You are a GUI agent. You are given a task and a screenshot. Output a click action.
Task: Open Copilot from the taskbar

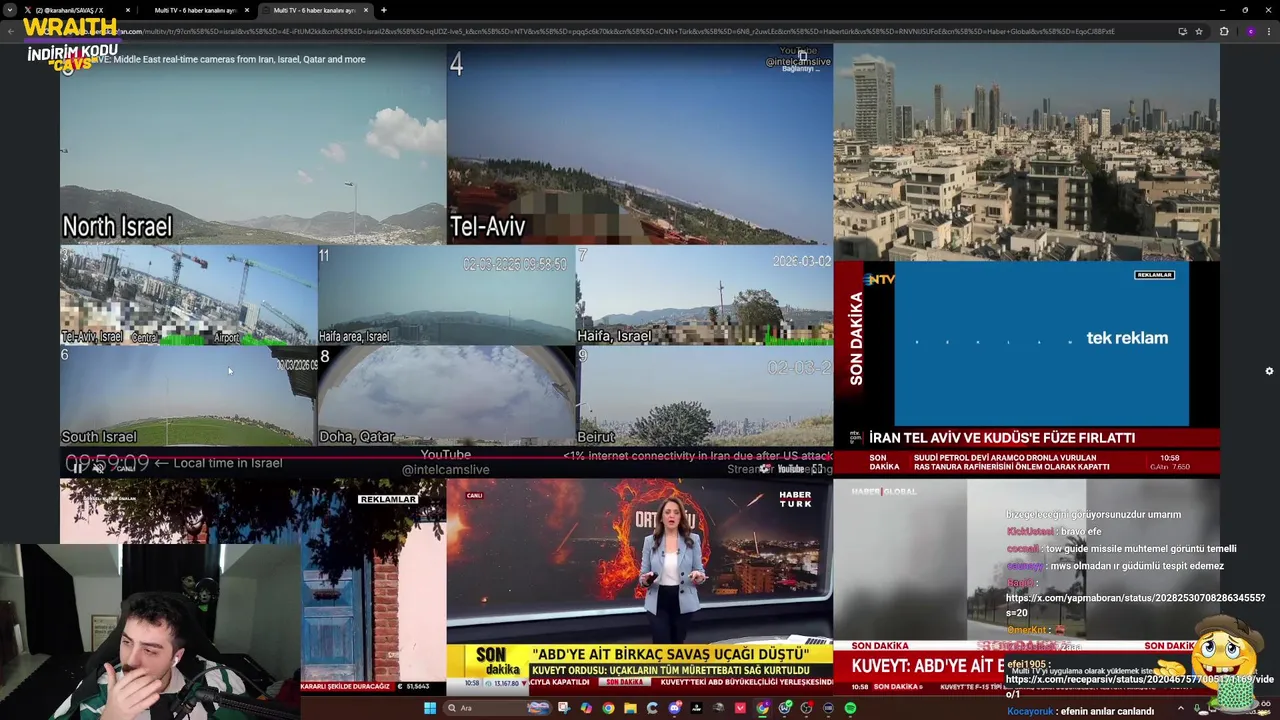click(x=587, y=708)
